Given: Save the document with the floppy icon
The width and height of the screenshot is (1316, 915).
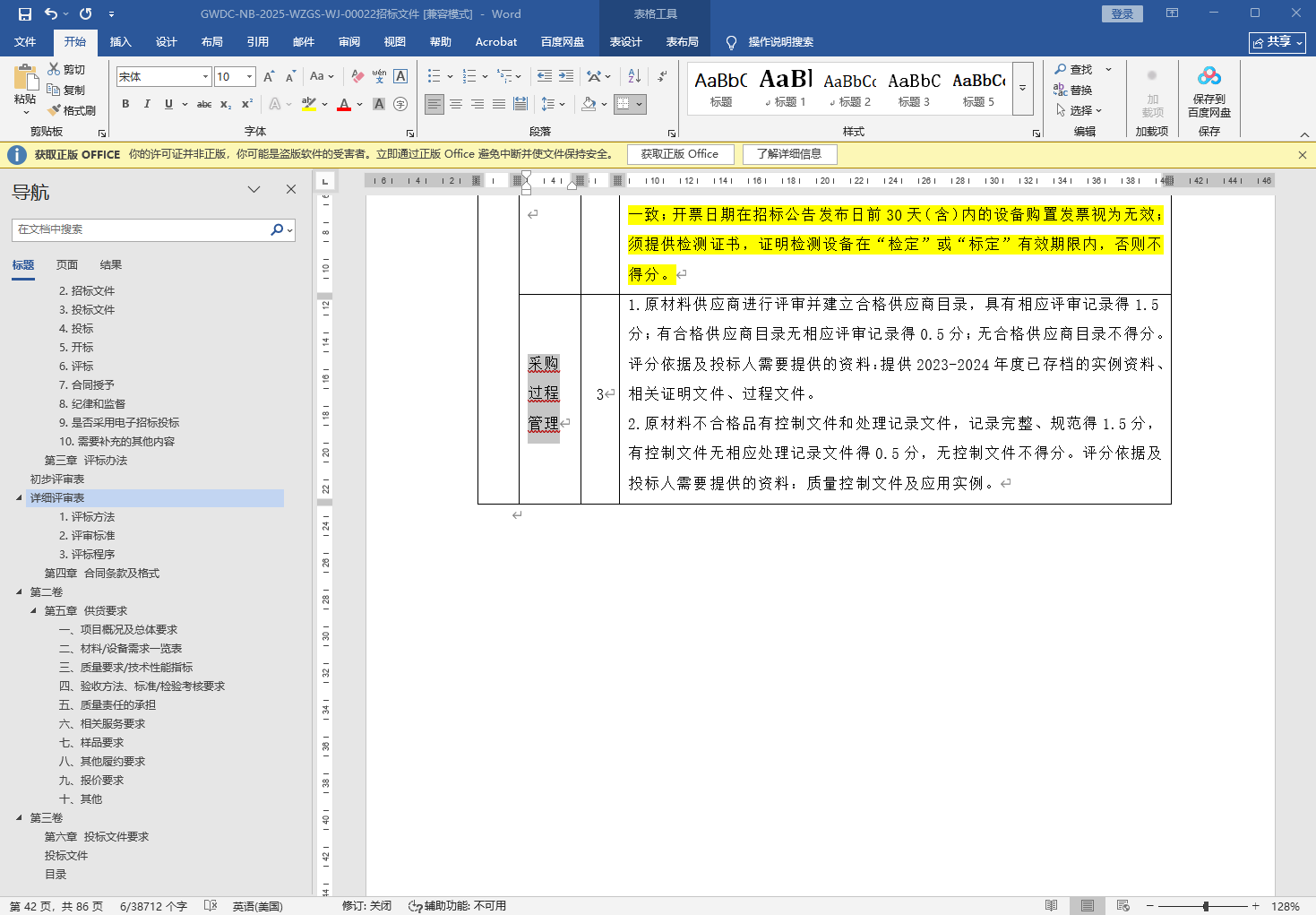Looking at the screenshot, I should tap(24, 13).
